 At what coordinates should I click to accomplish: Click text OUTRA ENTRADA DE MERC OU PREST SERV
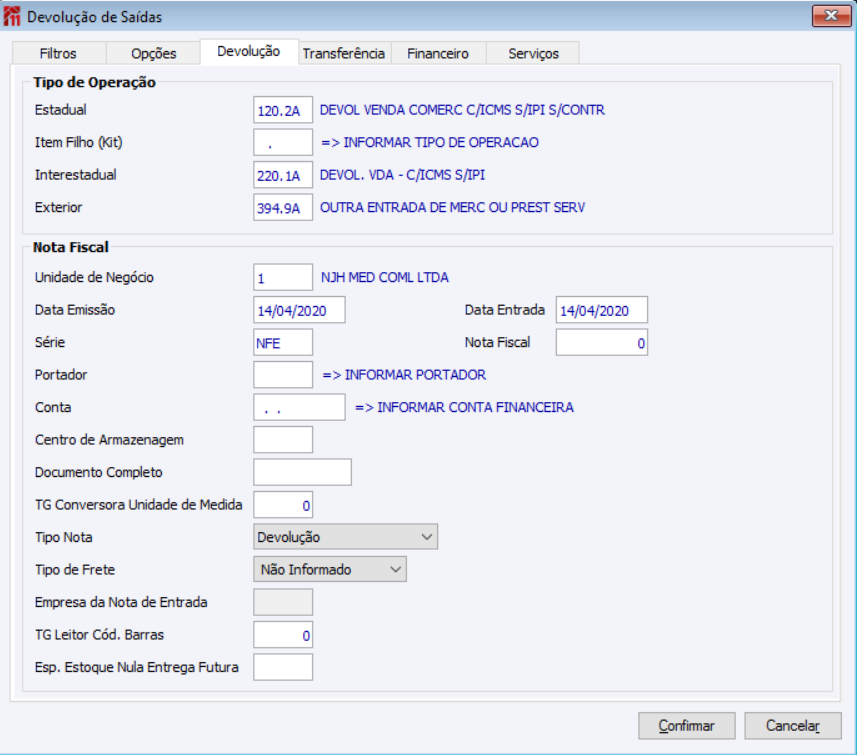point(452,208)
